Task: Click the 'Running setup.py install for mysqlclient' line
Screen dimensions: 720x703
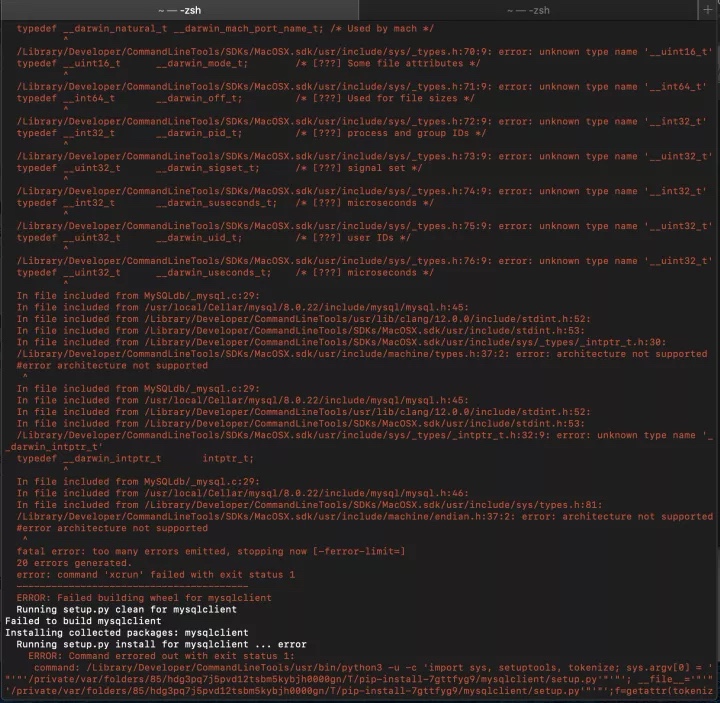Action: point(161,645)
